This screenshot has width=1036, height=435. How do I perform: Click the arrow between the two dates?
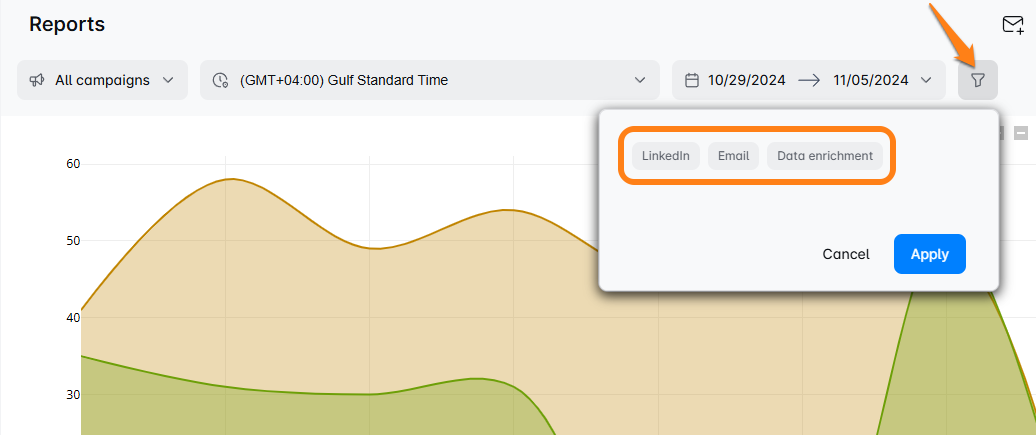[809, 80]
